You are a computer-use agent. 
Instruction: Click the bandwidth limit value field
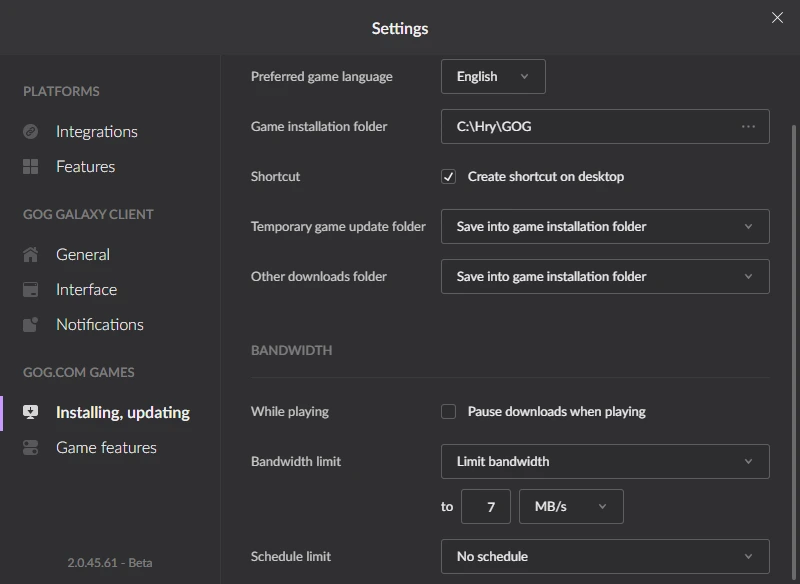tap(486, 506)
